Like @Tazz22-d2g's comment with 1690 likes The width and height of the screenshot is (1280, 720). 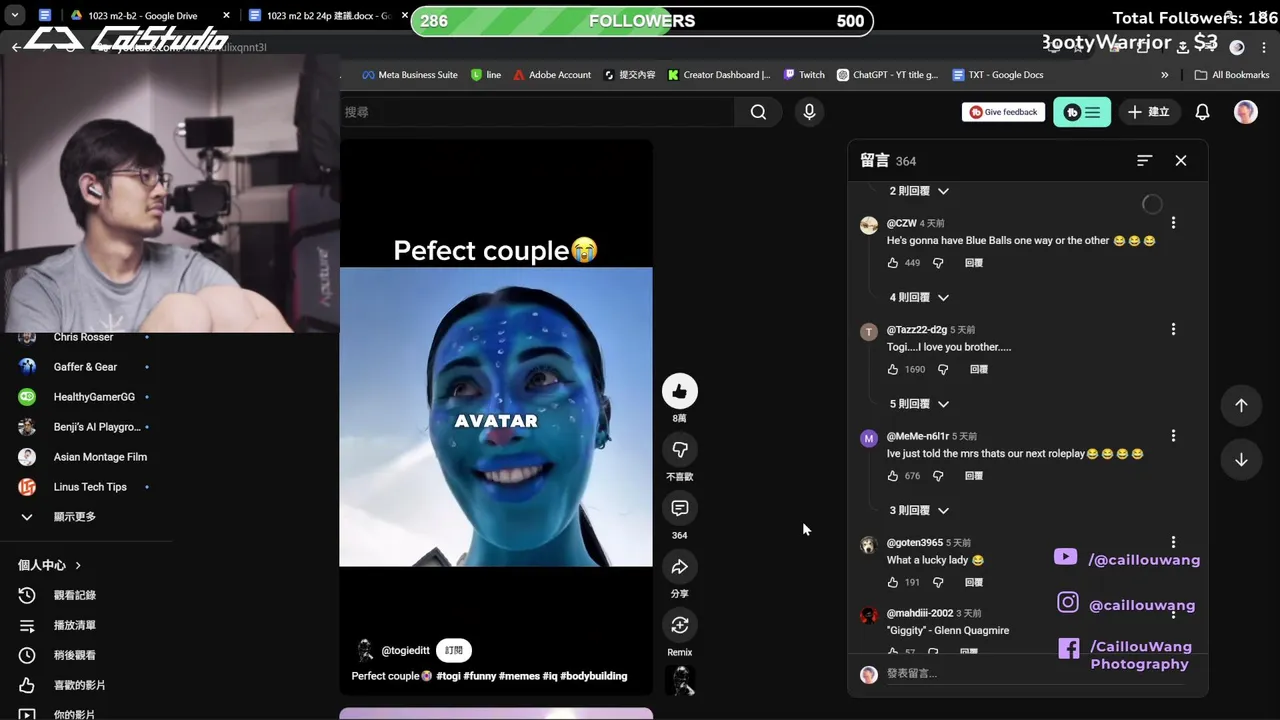pos(893,369)
